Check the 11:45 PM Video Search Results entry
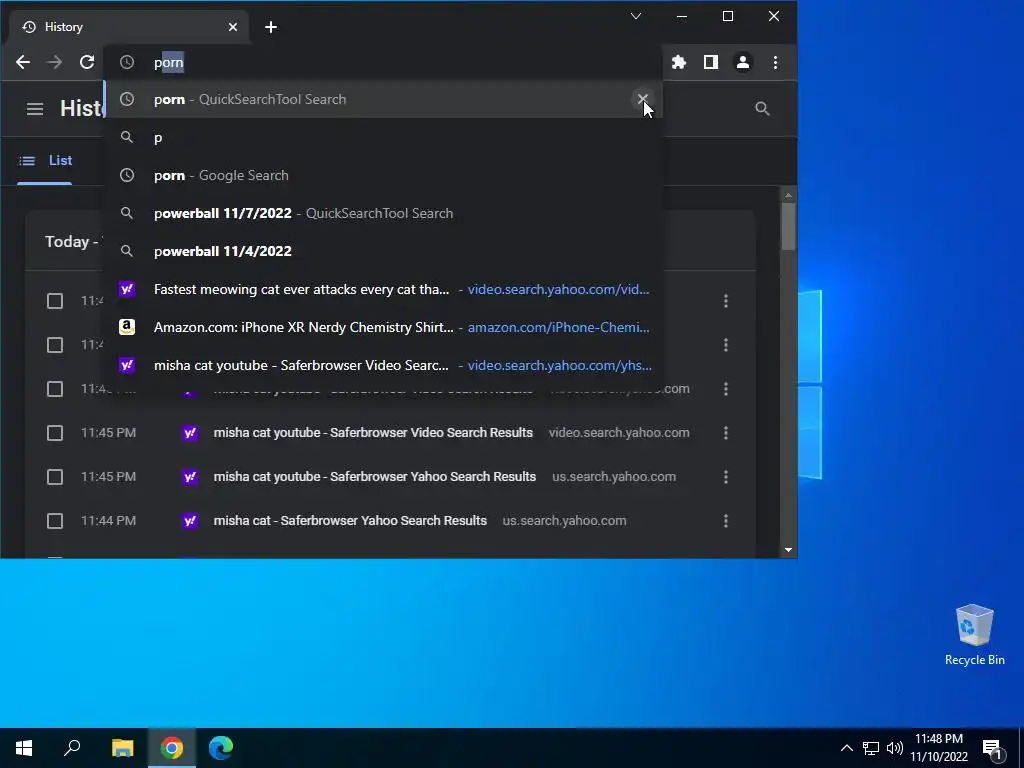1024x768 pixels. point(55,433)
